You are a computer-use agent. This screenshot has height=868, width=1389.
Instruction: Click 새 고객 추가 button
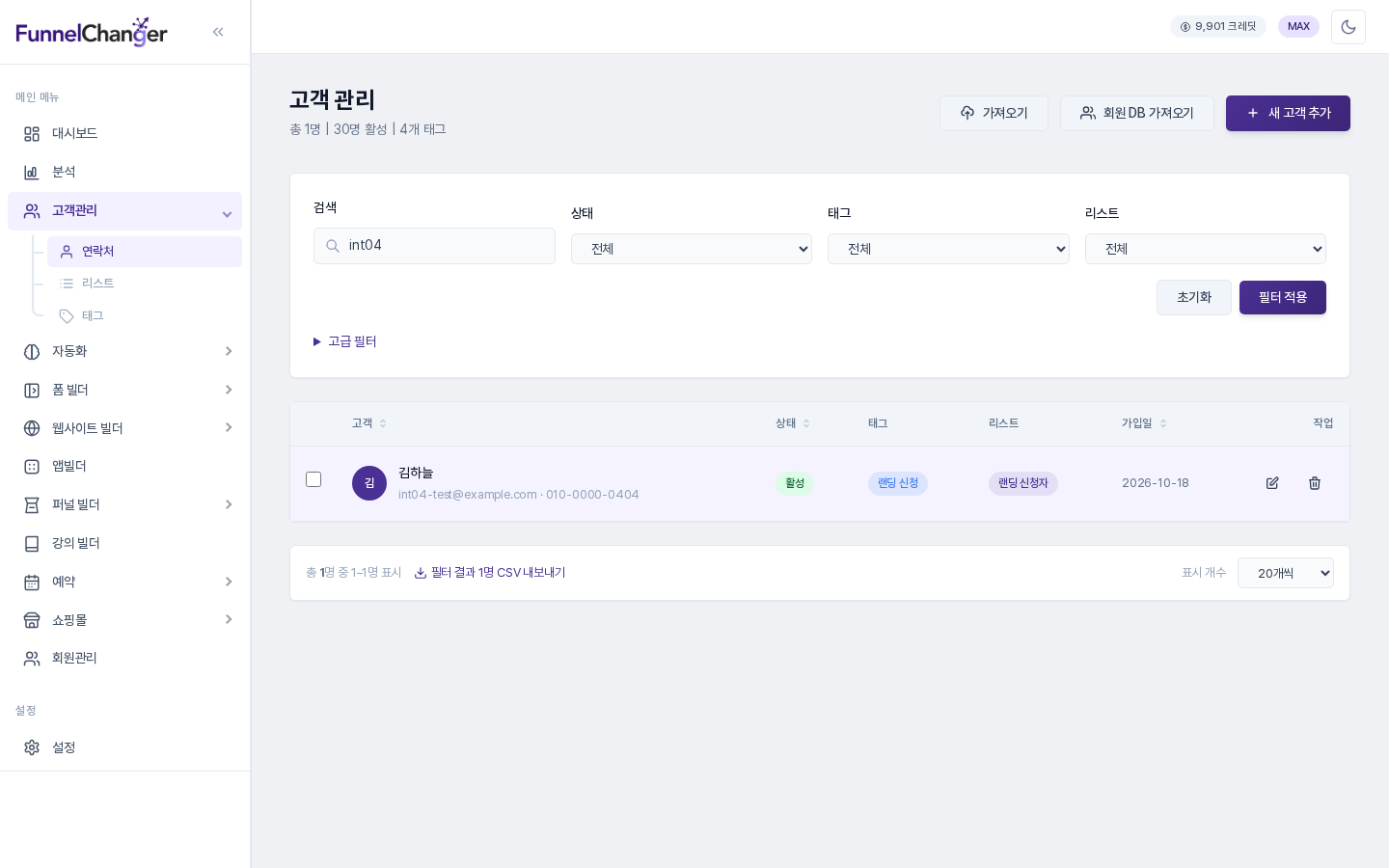1288,113
